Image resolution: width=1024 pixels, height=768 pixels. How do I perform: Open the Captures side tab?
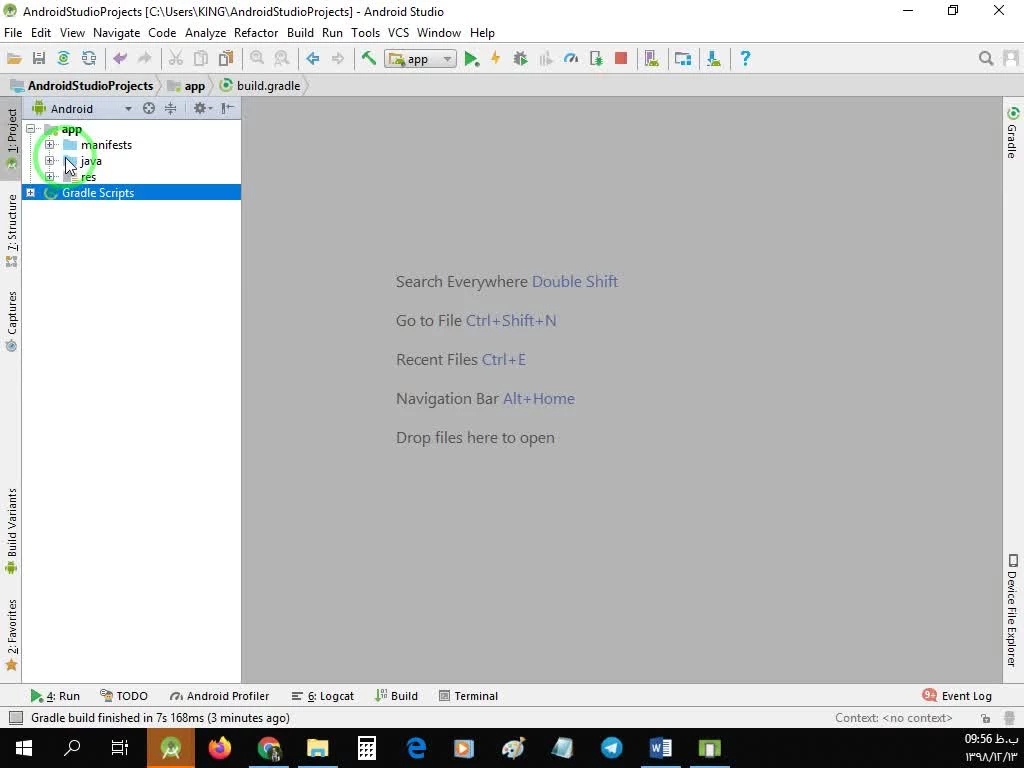coord(12,321)
